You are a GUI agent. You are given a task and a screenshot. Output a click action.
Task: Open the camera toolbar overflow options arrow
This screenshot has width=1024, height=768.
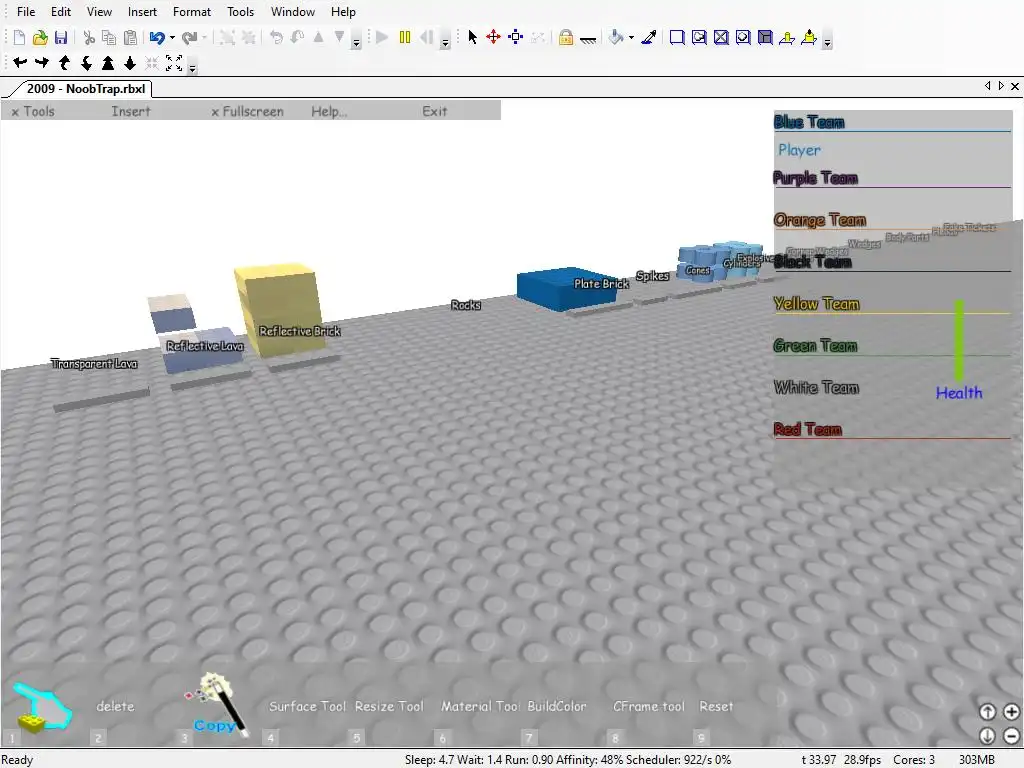coord(192,67)
